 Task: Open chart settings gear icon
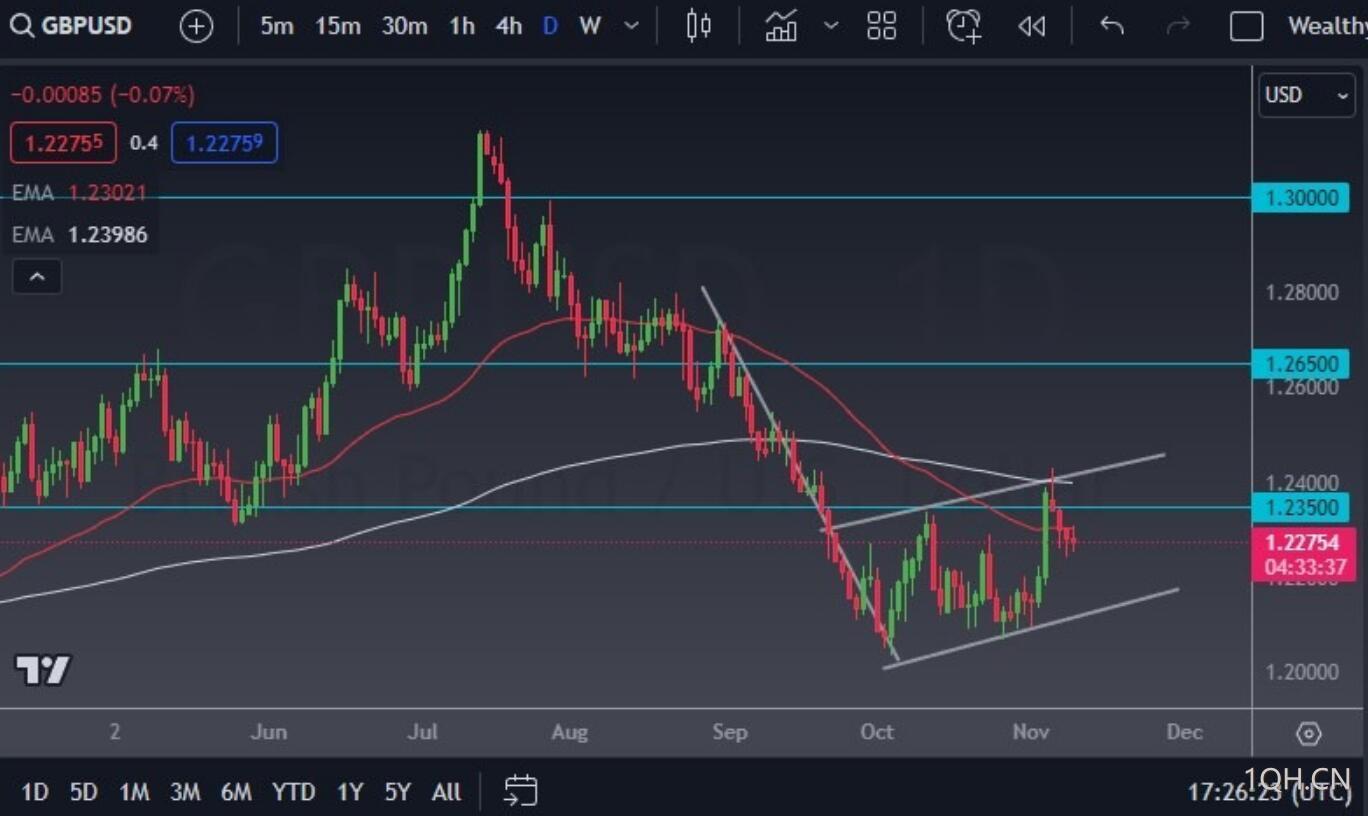click(1308, 734)
